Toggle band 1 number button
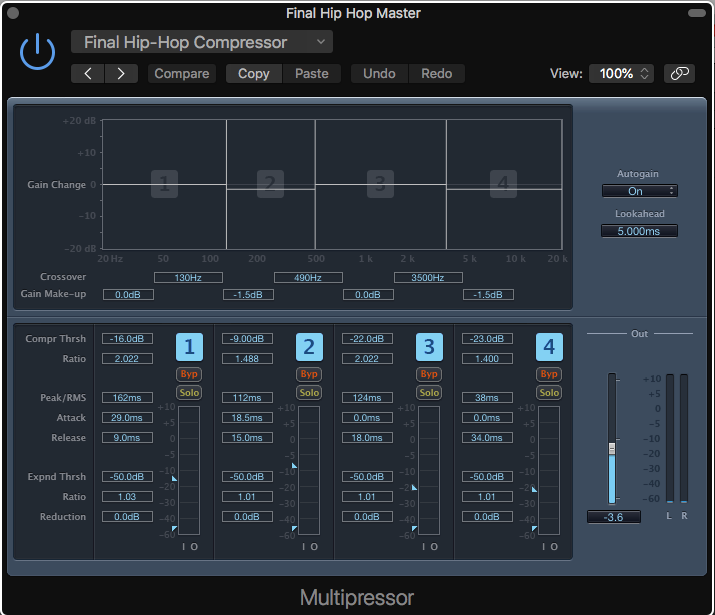Screen dimensions: 715x615 tap(190, 347)
